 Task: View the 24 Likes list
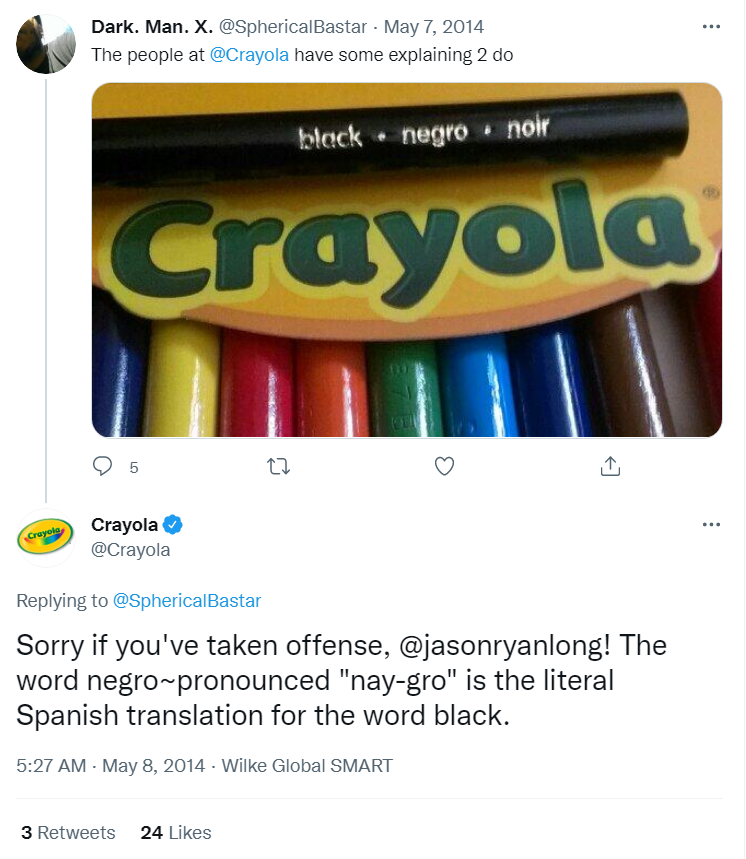point(176,832)
